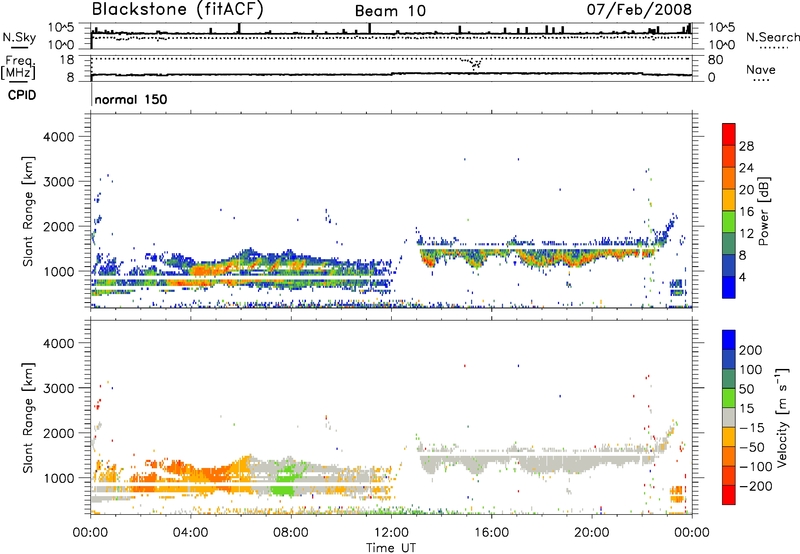
Task: Click the 'Blackstone (fitACF)' title text
Action: tap(178, 10)
